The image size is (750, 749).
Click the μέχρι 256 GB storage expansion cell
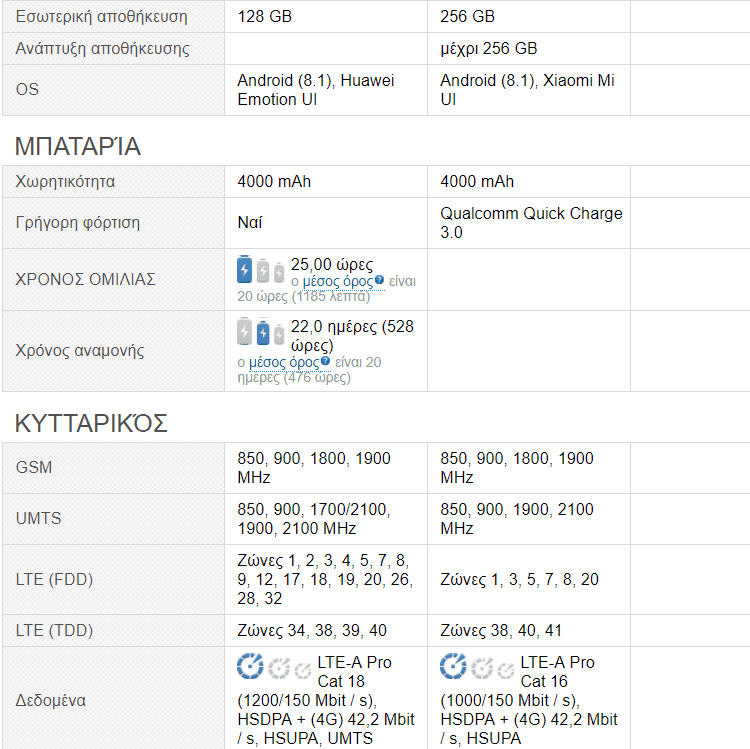point(529,49)
